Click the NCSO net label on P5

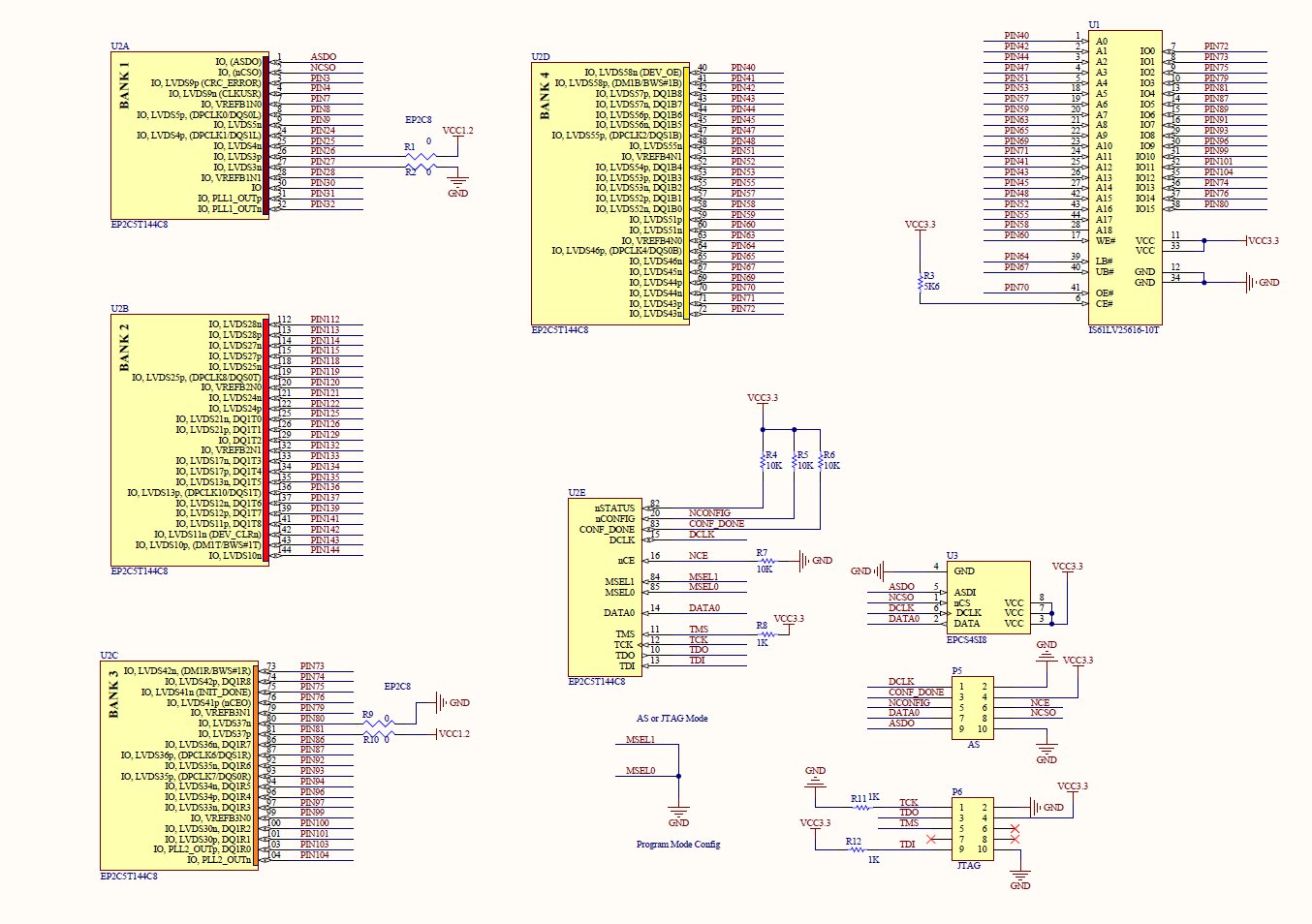pos(1043,713)
